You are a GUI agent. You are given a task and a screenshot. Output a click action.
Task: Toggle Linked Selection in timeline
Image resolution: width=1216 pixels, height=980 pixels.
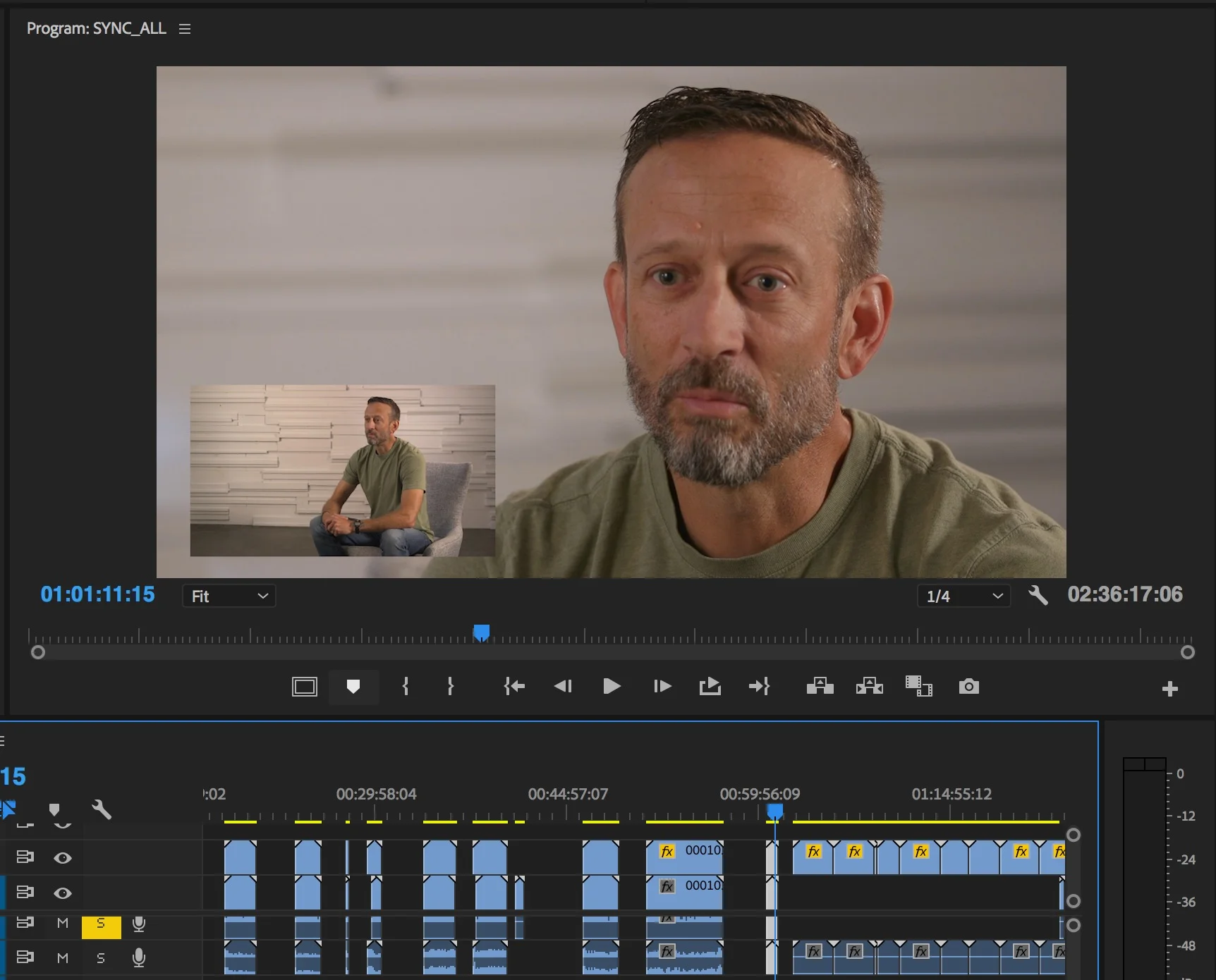coord(8,809)
